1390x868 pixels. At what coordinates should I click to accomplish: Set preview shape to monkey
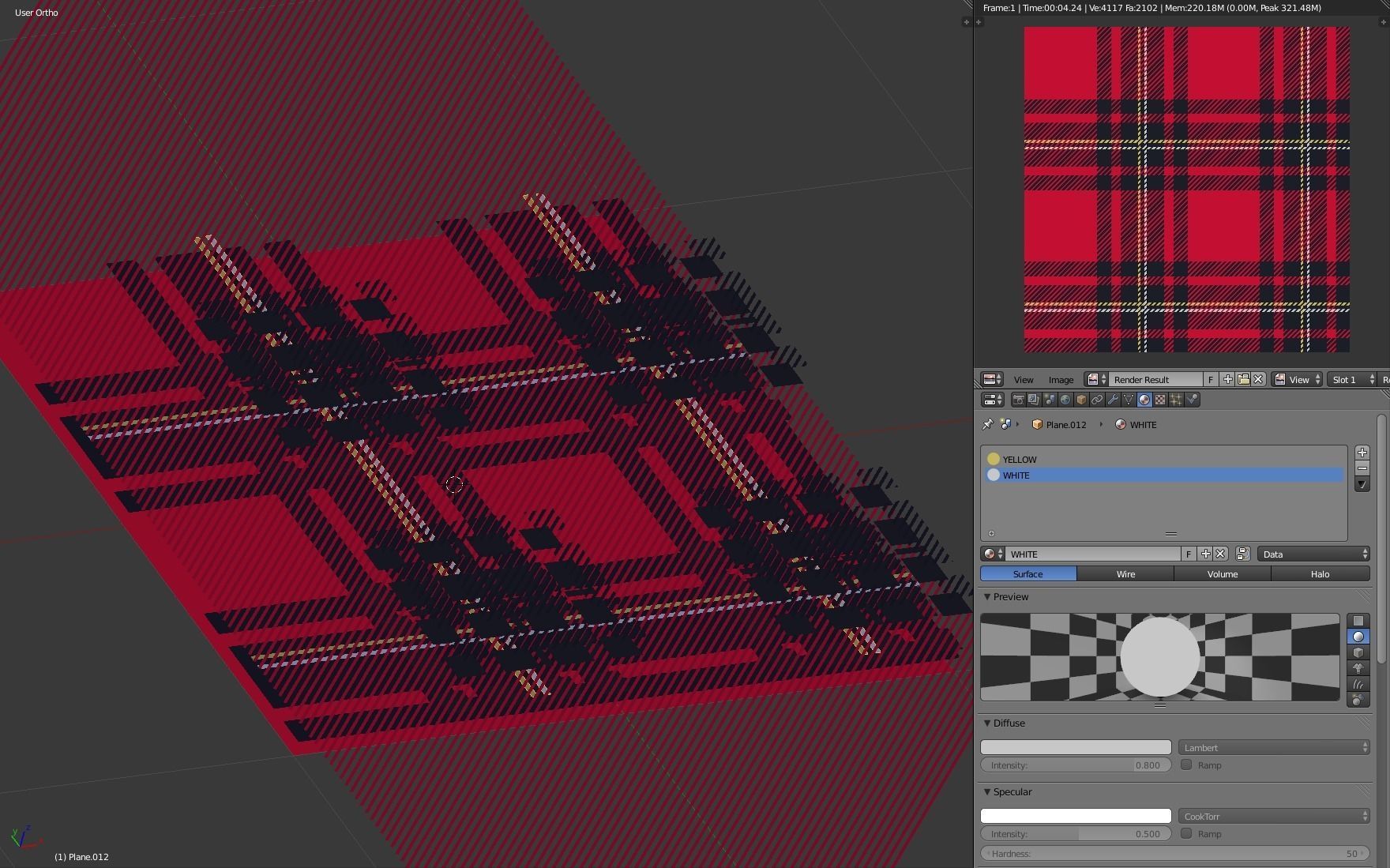[x=1358, y=668]
